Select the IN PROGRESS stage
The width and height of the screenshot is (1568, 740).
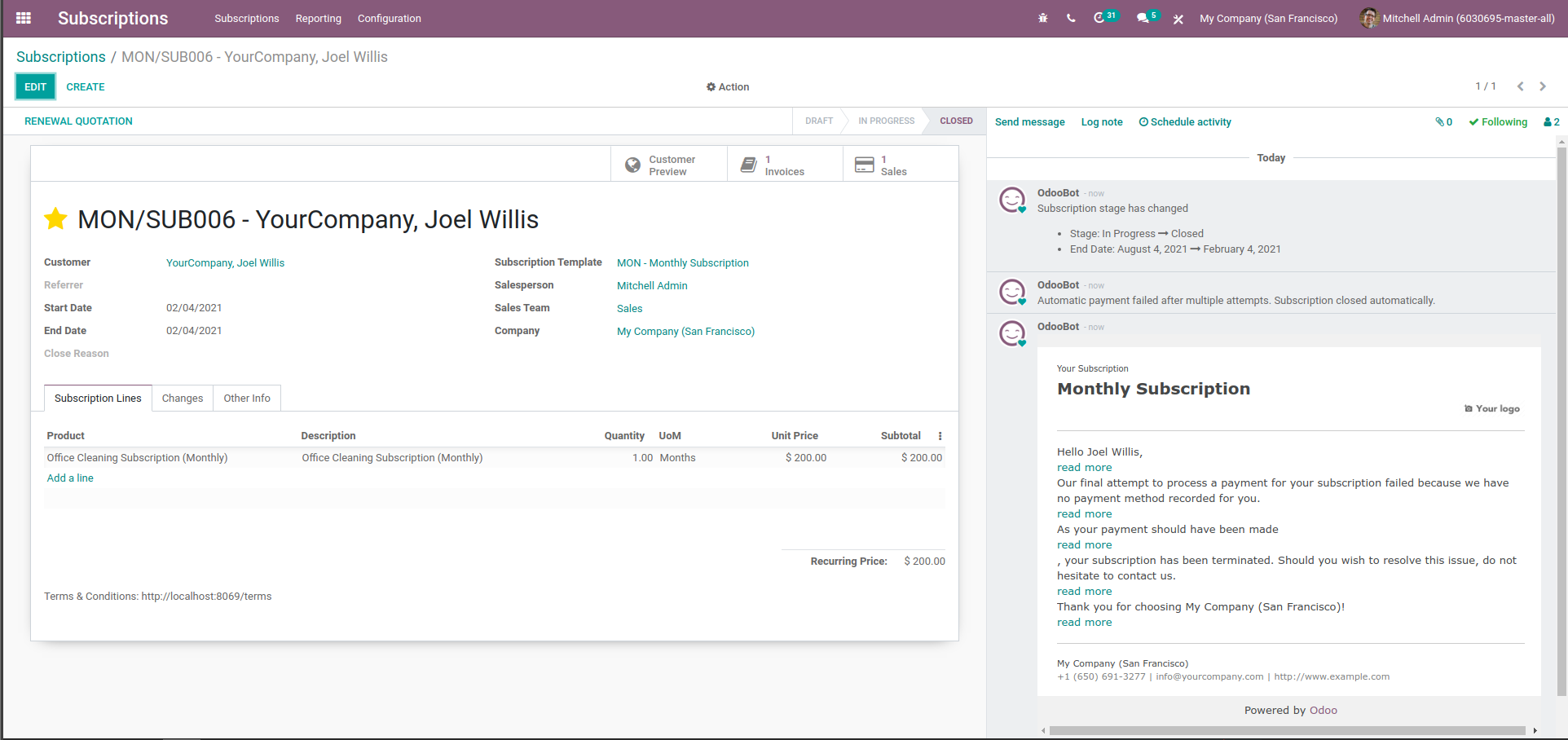(887, 121)
